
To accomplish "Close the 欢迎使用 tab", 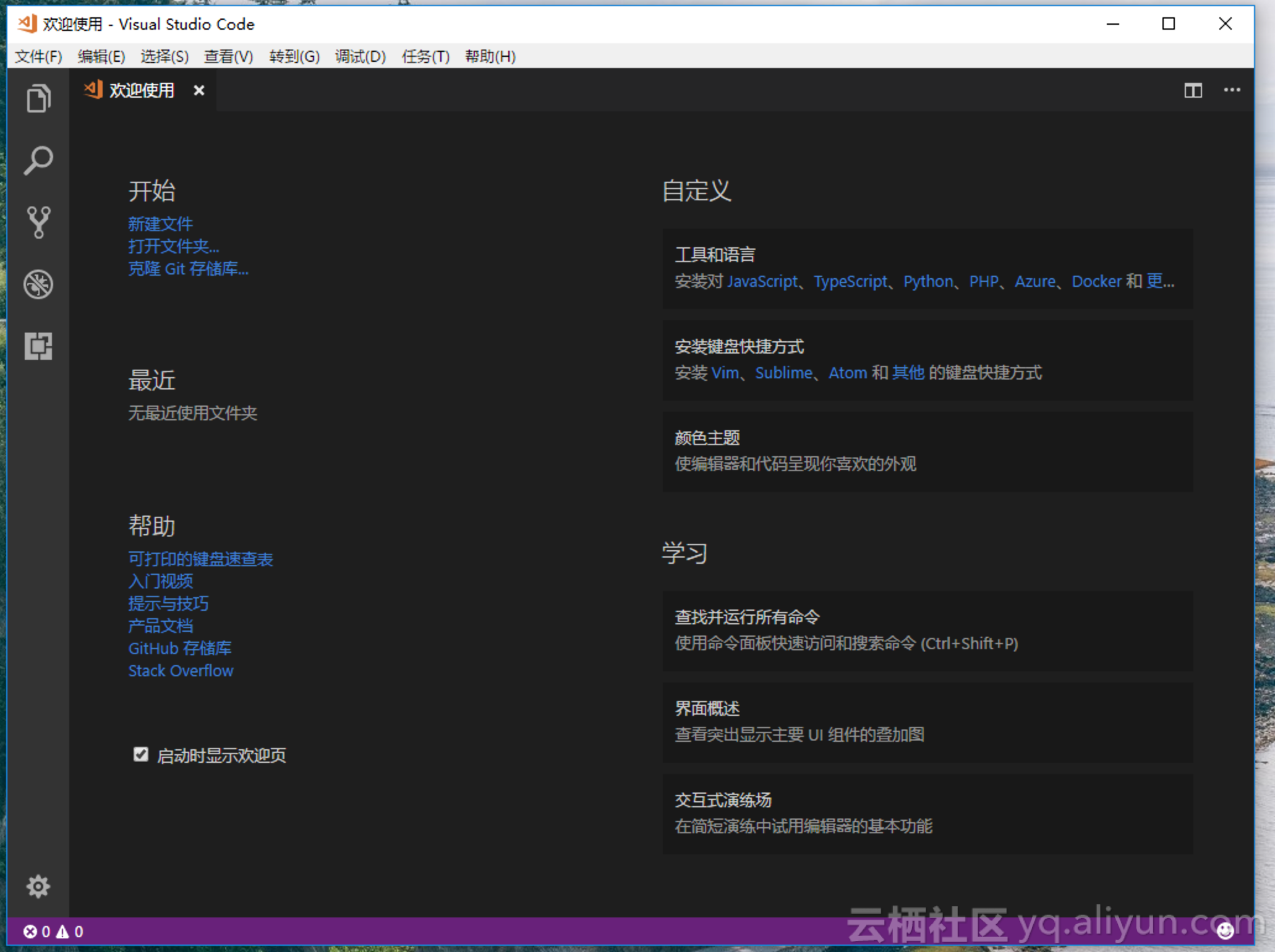I will 199,90.
